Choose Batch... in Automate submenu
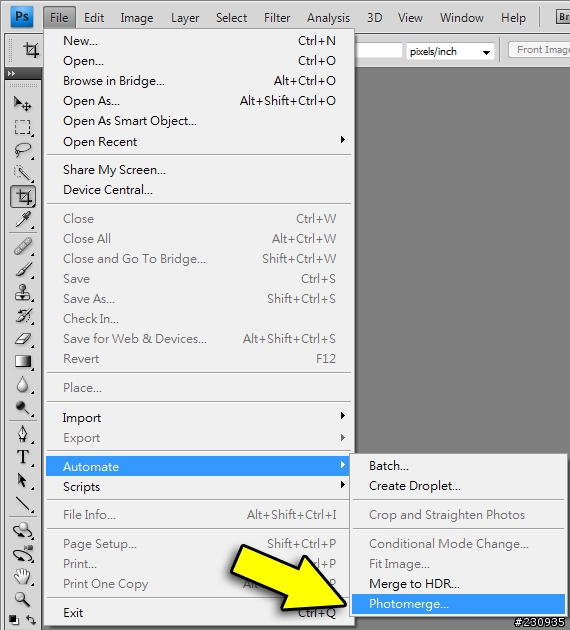This screenshot has width=570, height=630. pyautogui.click(x=458, y=466)
